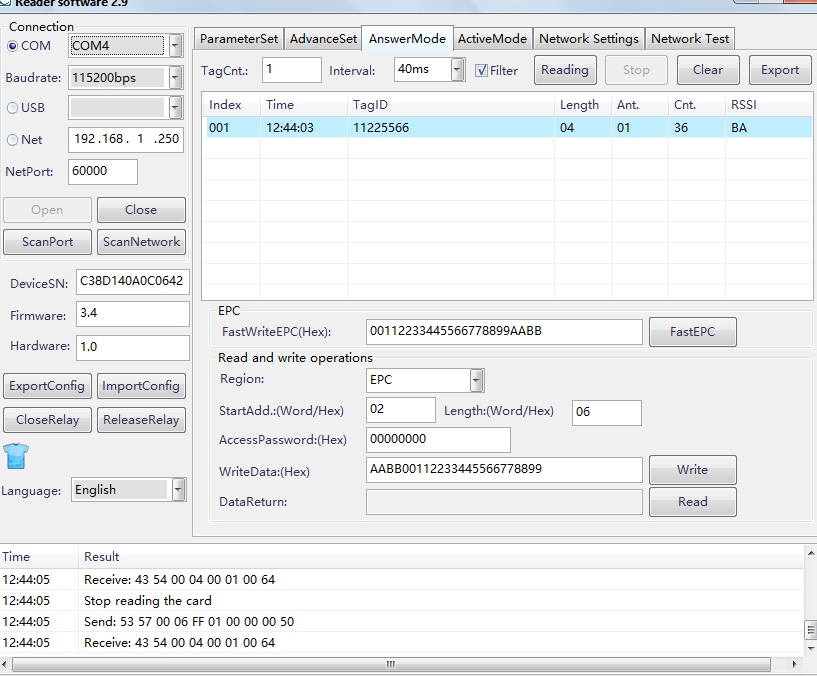
Task: Open the Language English dropdown
Action: coord(178,490)
